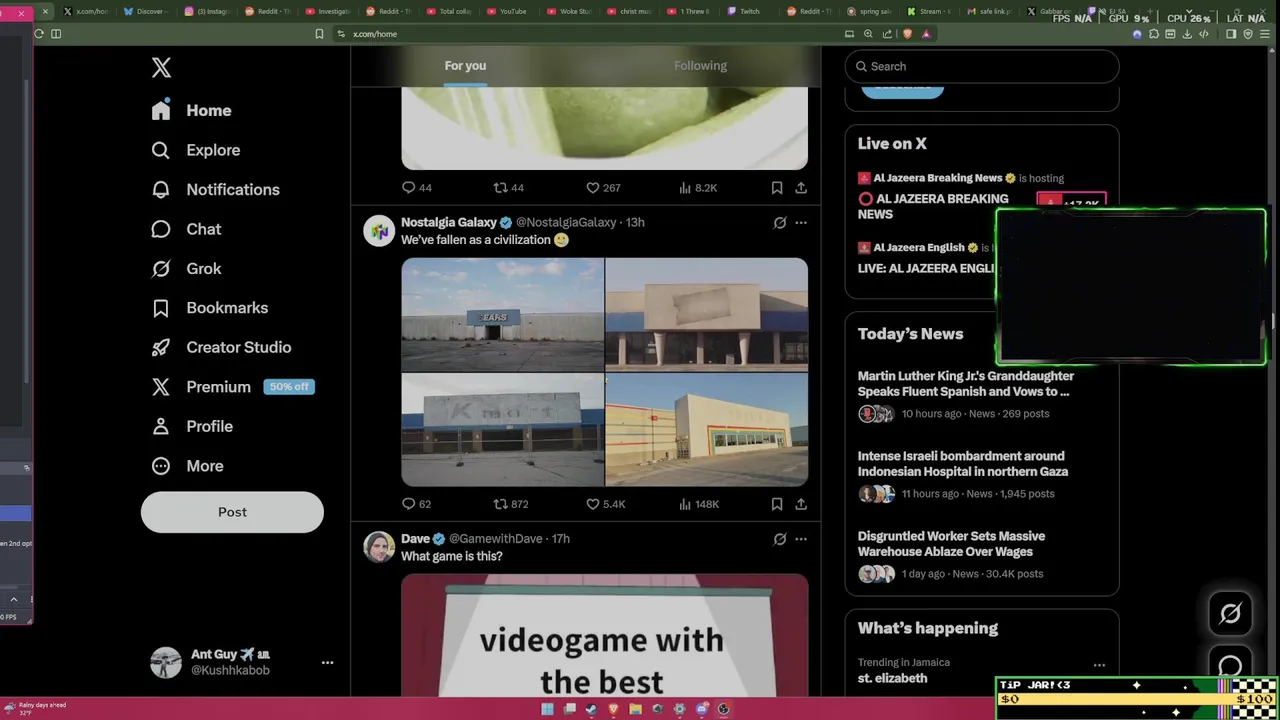This screenshot has height=720, width=1280.
Task: Switch to the Woke Stuff browser tab
Action: (569, 11)
